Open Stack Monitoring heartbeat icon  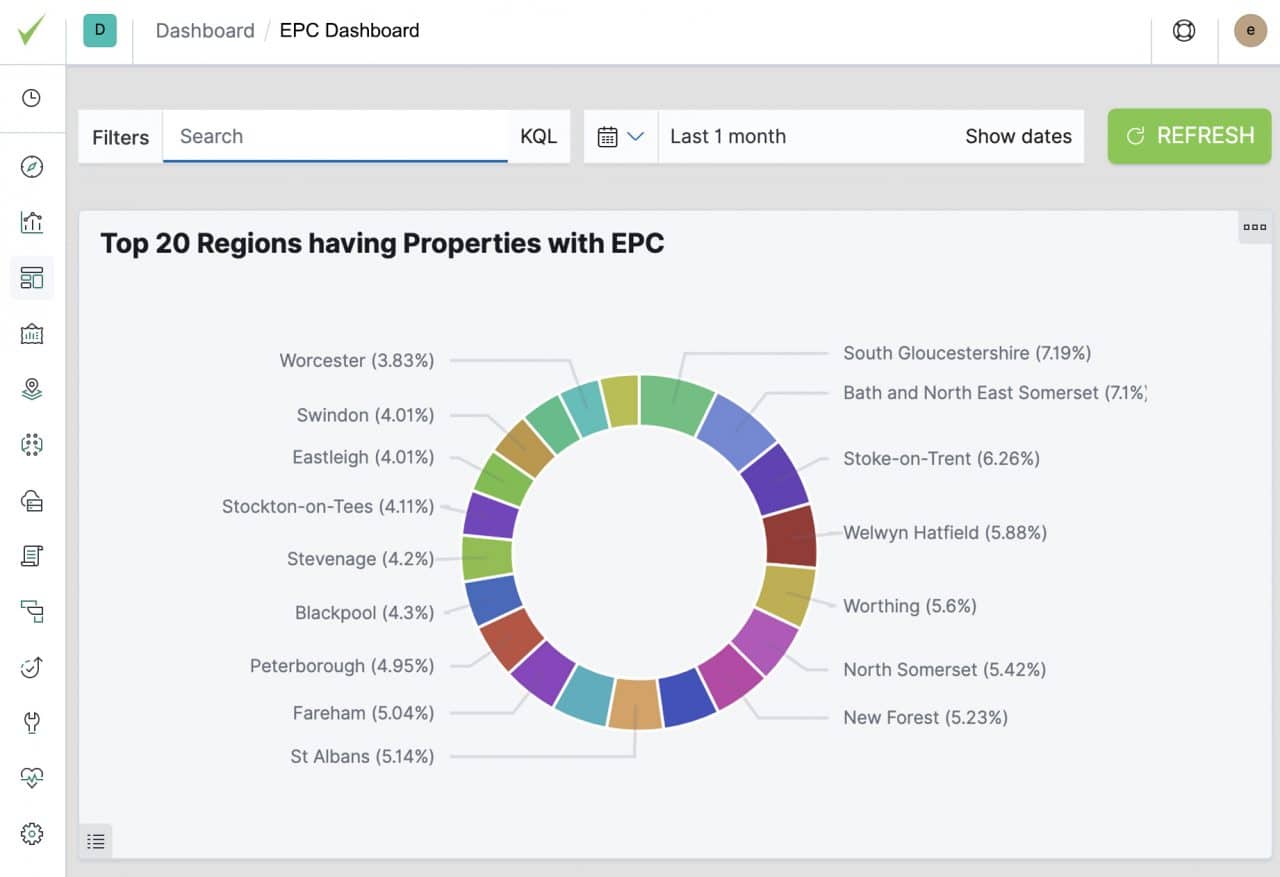(x=30, y=777)
